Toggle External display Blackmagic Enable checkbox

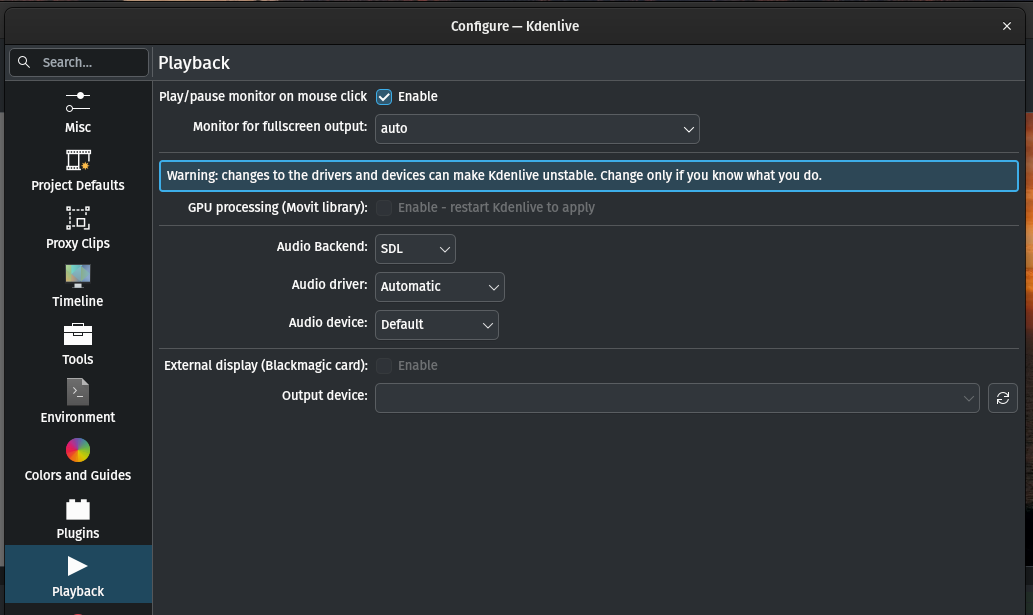point(384,365)
